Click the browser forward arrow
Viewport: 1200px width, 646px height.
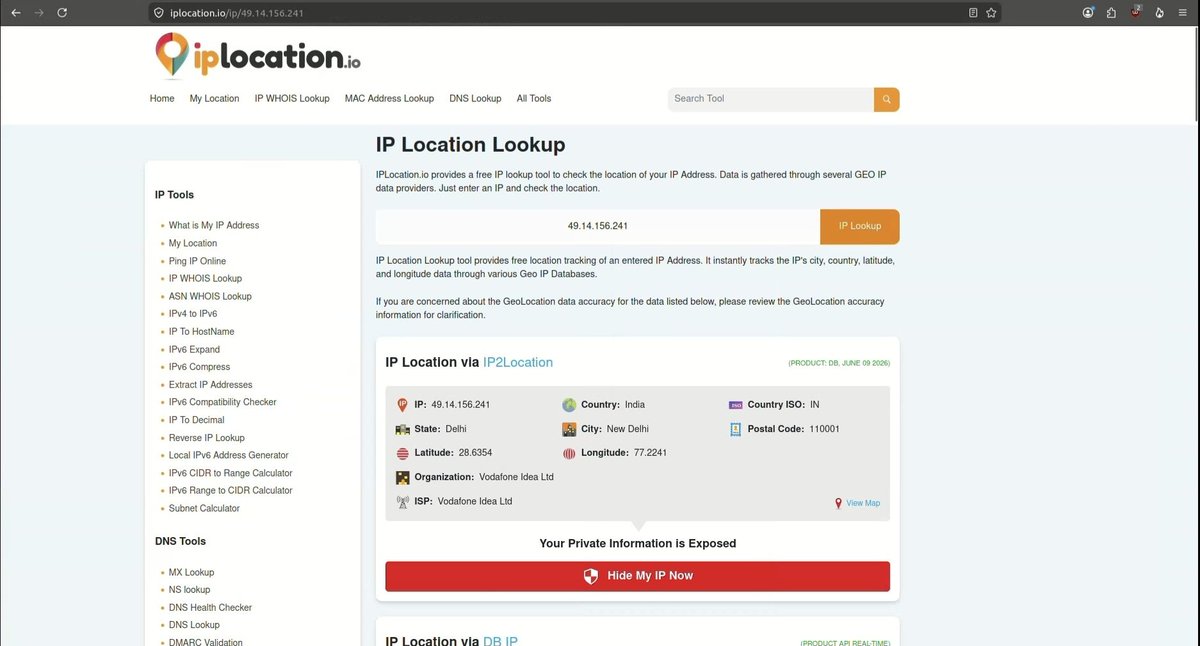pyautogui.click(x=39, y=13)
